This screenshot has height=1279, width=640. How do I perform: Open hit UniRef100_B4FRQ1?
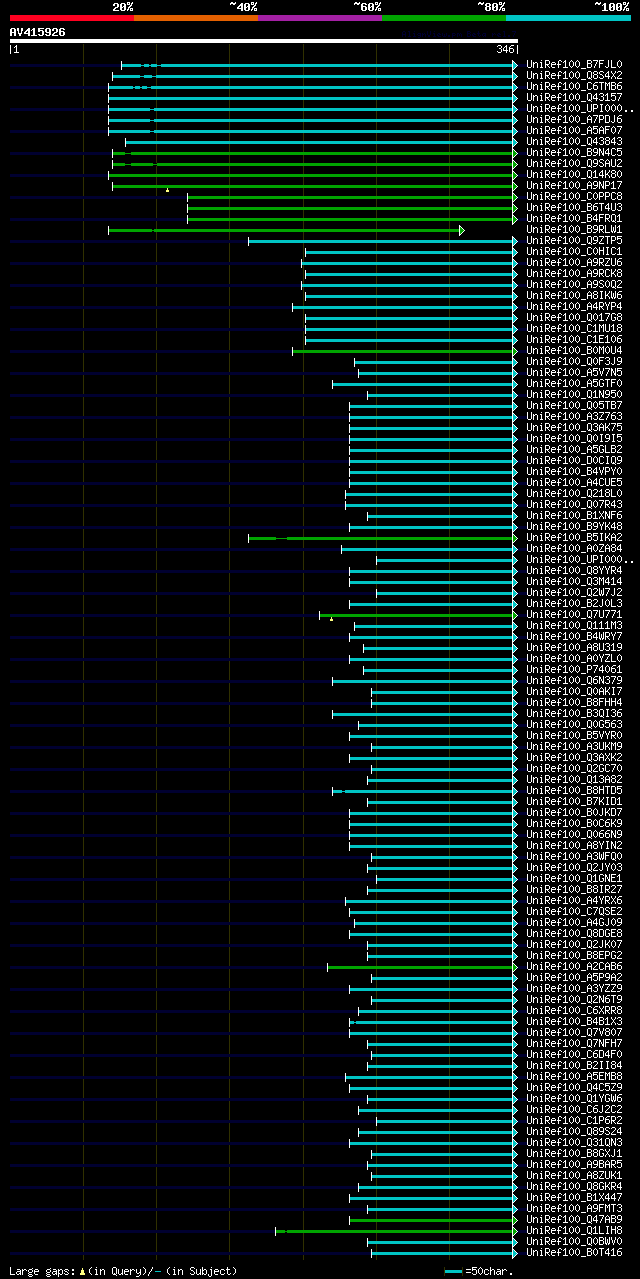pos(574,218)
